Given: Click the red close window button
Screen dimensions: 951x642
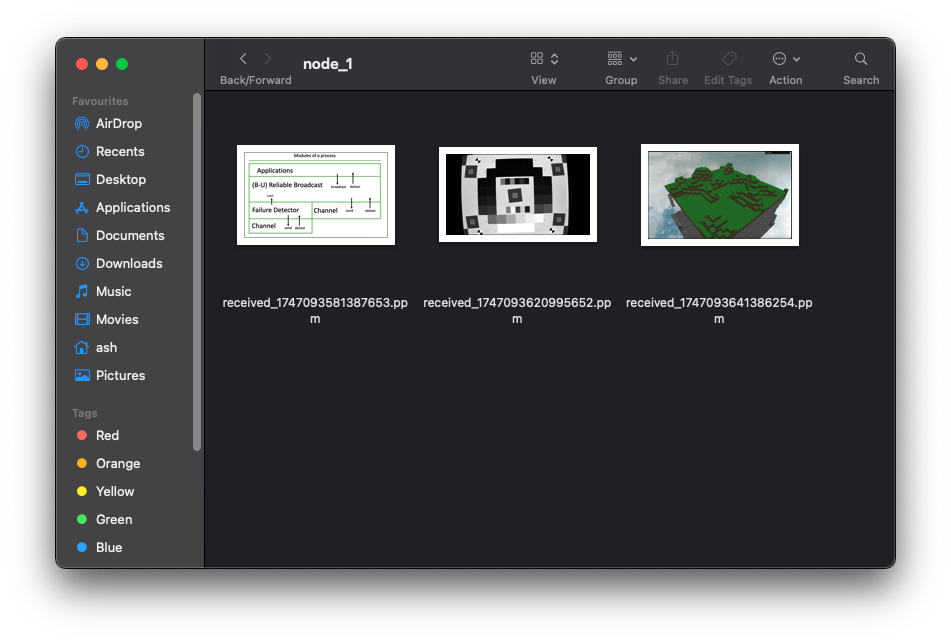Looking at the screenshot, I should pyautogui.click(x=82, y=64).
